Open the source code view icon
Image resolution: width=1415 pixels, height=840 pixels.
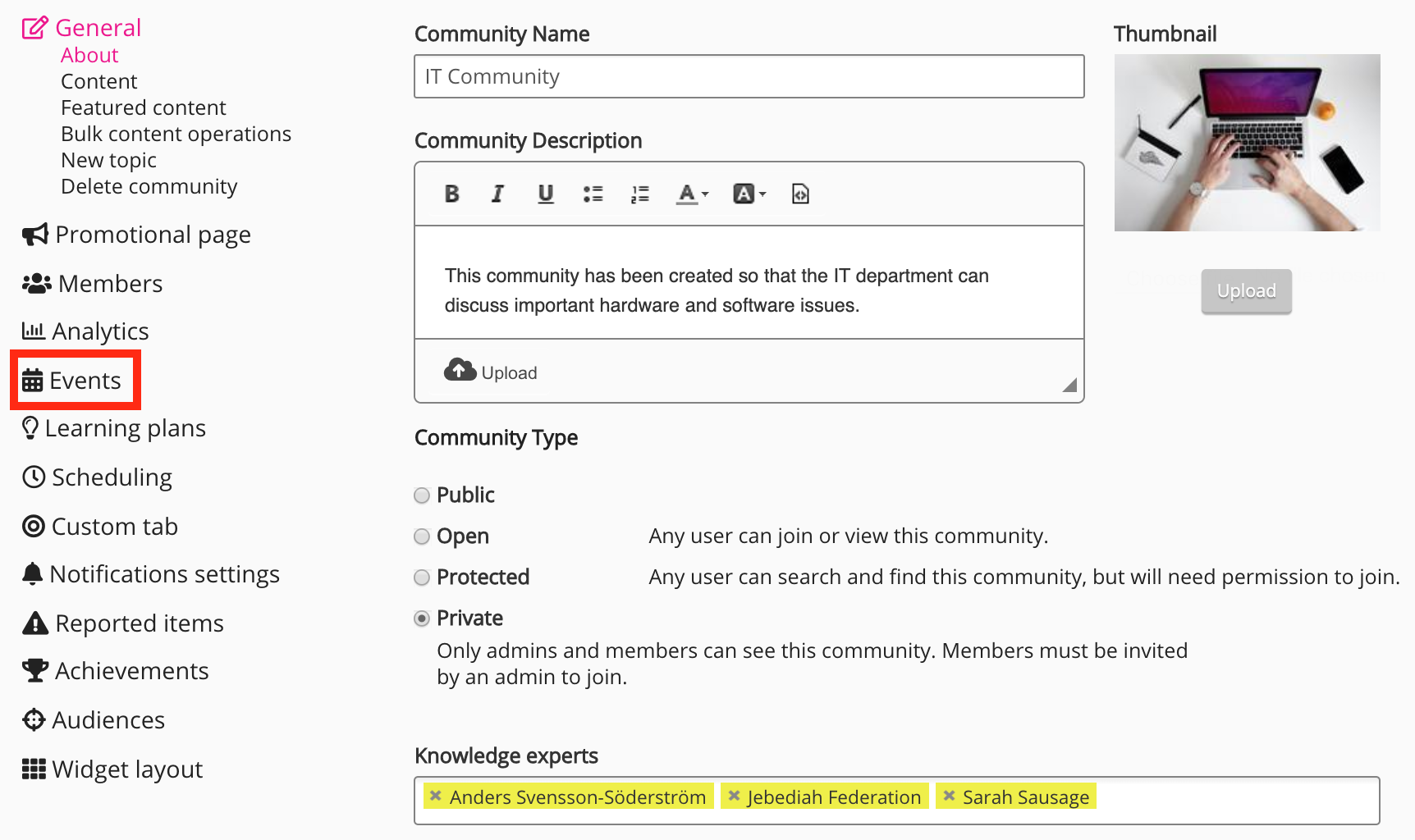800,194
